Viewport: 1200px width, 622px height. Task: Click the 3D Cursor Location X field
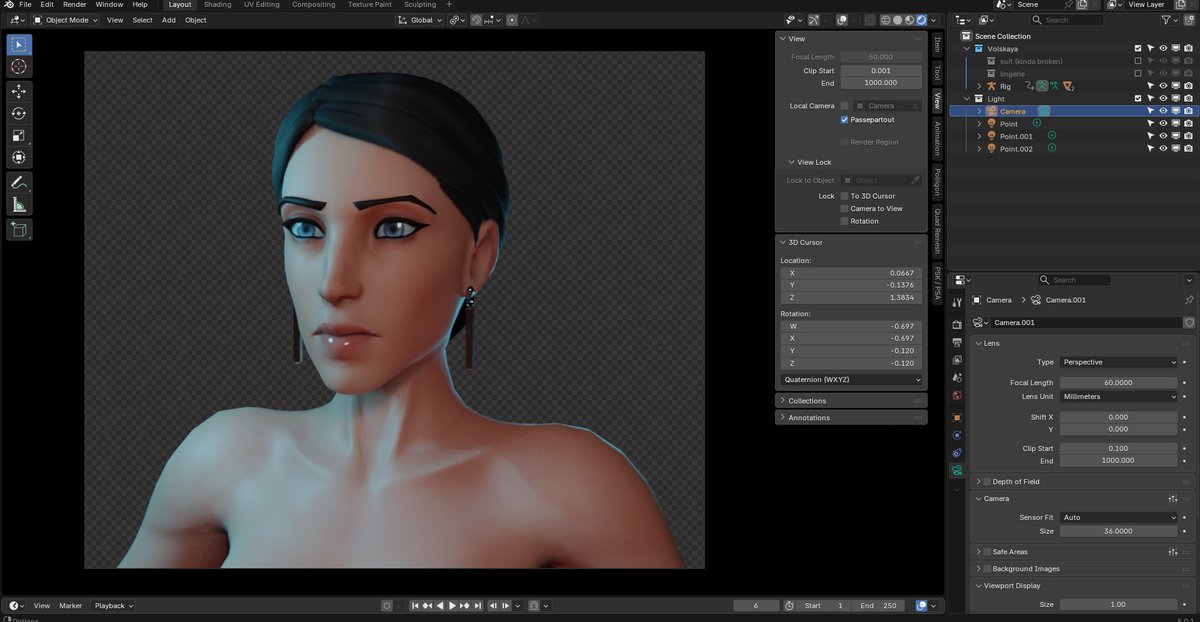[851, 273]
